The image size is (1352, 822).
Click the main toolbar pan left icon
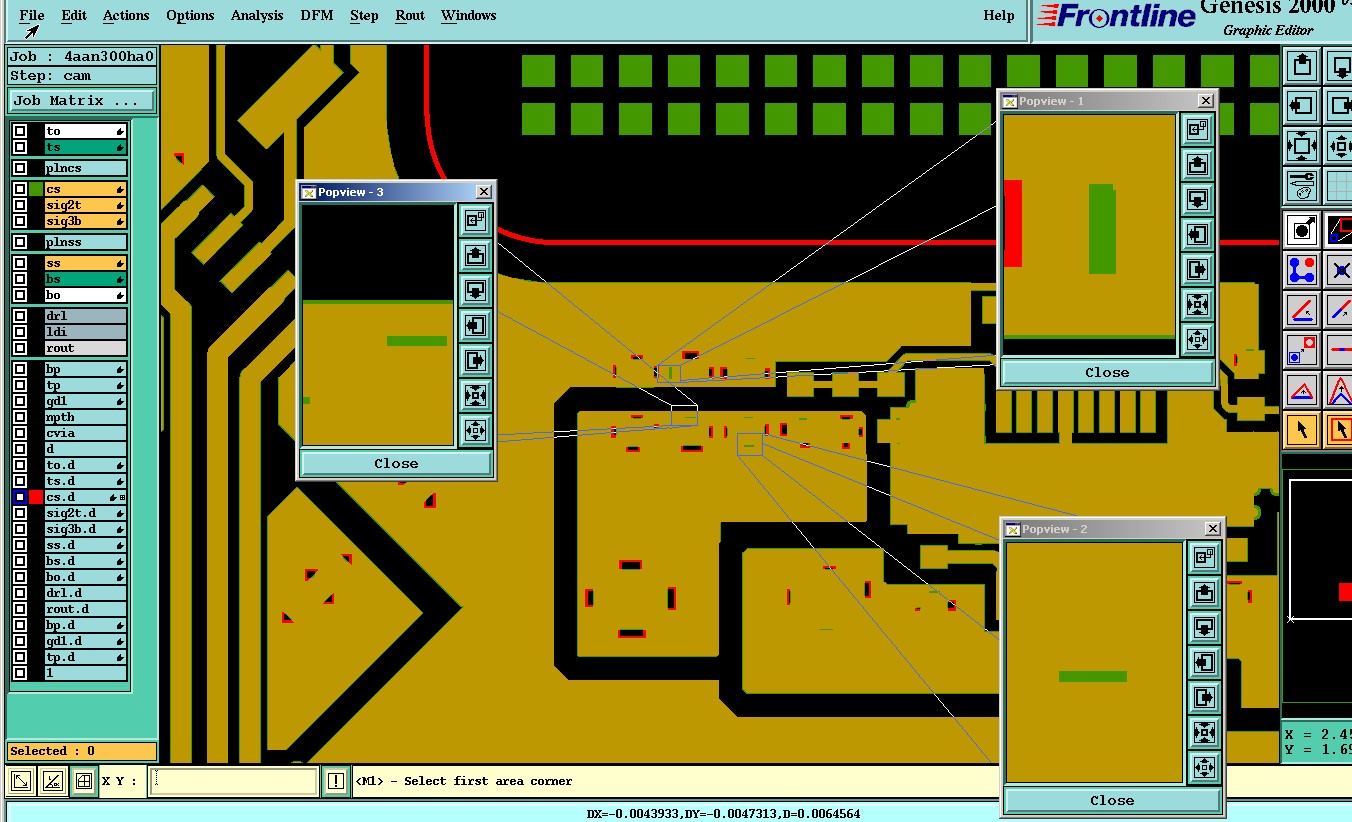coord(1301,105)
